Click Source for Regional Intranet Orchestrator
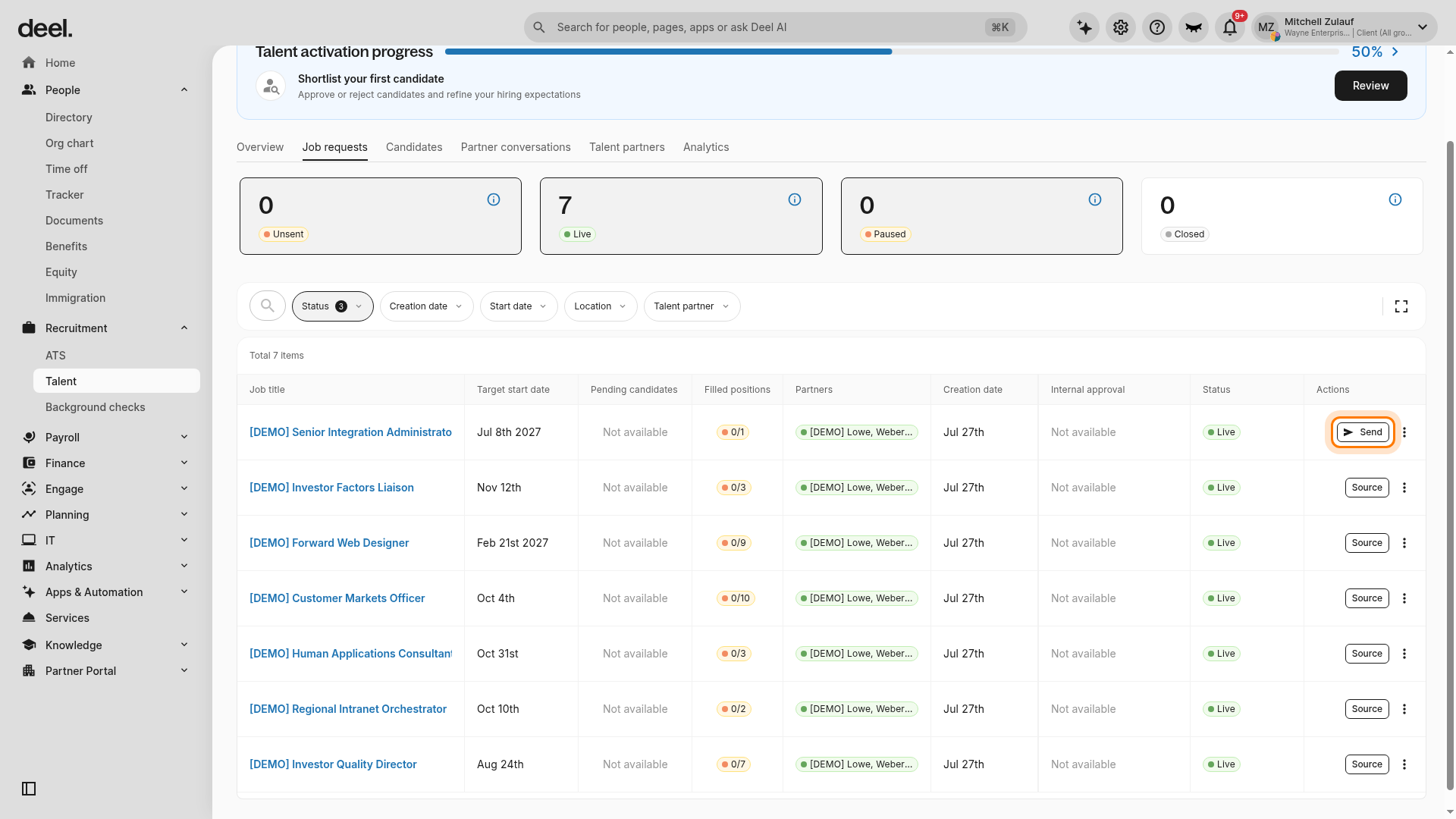1456x819 pixels. coord(1367,709)
